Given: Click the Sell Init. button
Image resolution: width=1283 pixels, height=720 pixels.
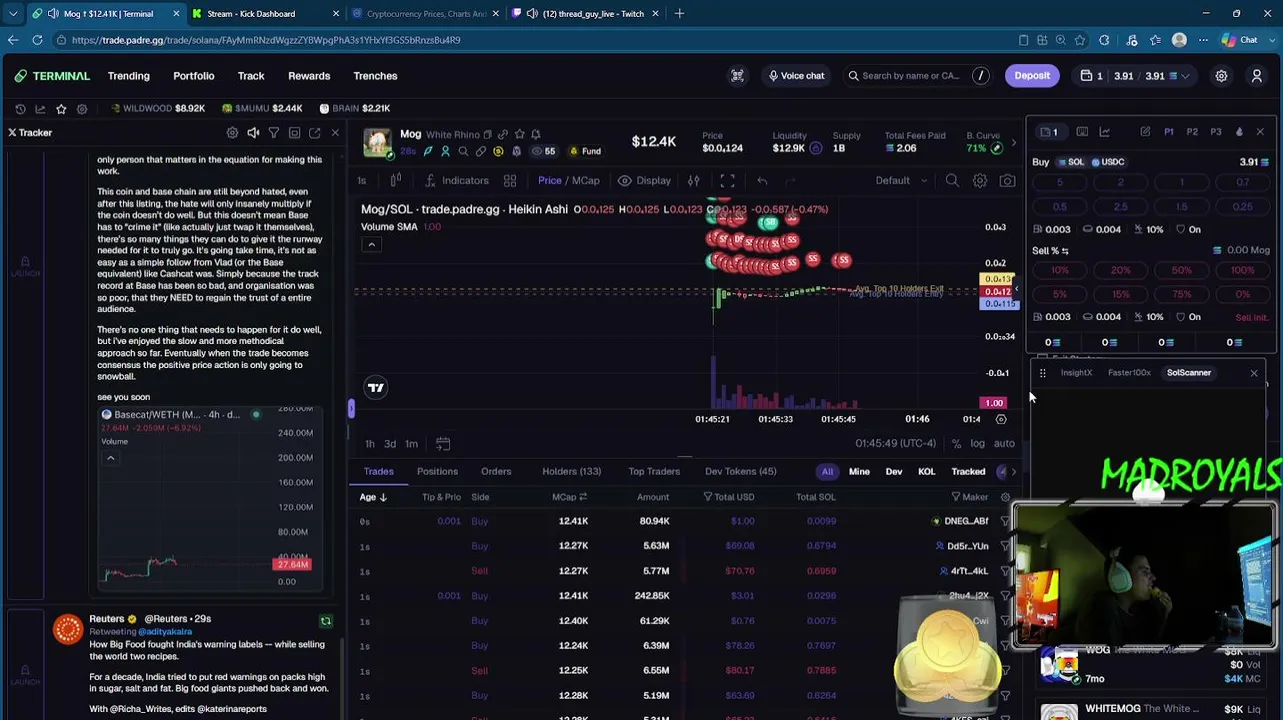Looking at the screenshot, I should [1251, 318].
